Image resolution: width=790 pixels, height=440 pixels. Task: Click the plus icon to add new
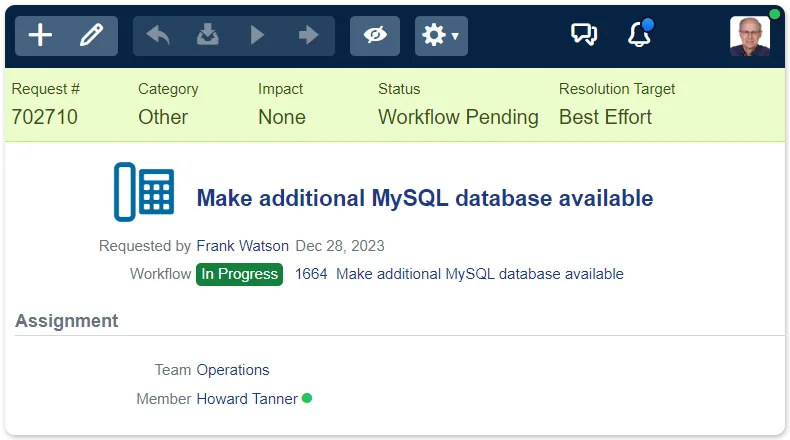40,36
